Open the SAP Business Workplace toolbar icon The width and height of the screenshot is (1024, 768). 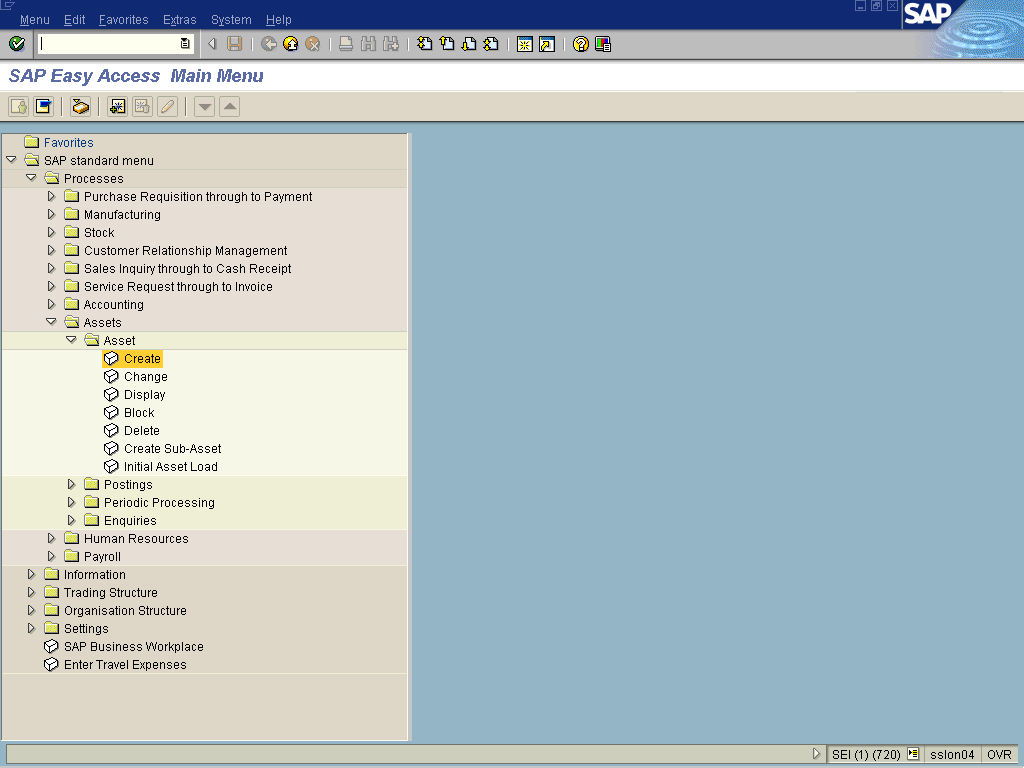(81, 106)
